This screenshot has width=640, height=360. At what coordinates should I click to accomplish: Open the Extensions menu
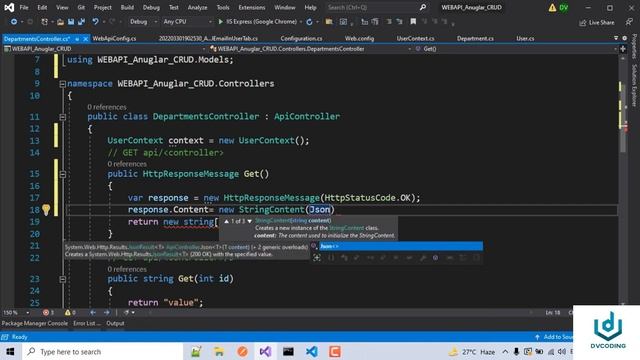(x=251, y=7)
